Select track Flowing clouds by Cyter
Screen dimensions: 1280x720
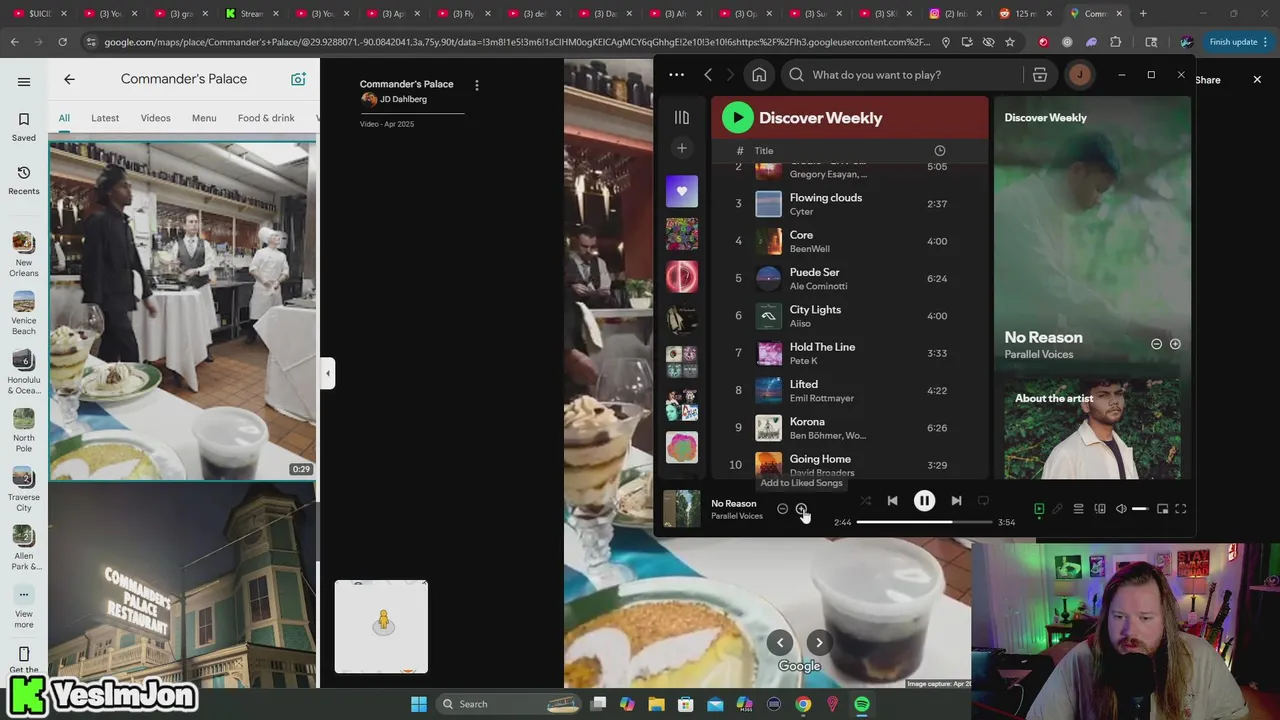coord(850,204)
